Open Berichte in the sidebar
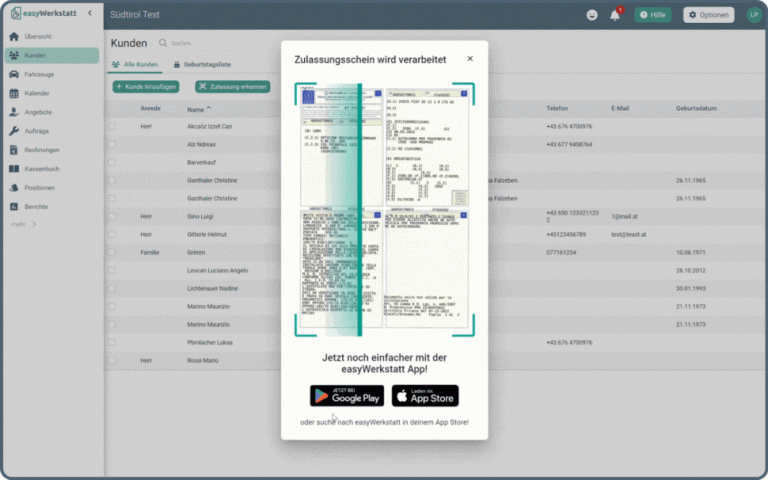 pyautogui.click(x=36, y=206)
